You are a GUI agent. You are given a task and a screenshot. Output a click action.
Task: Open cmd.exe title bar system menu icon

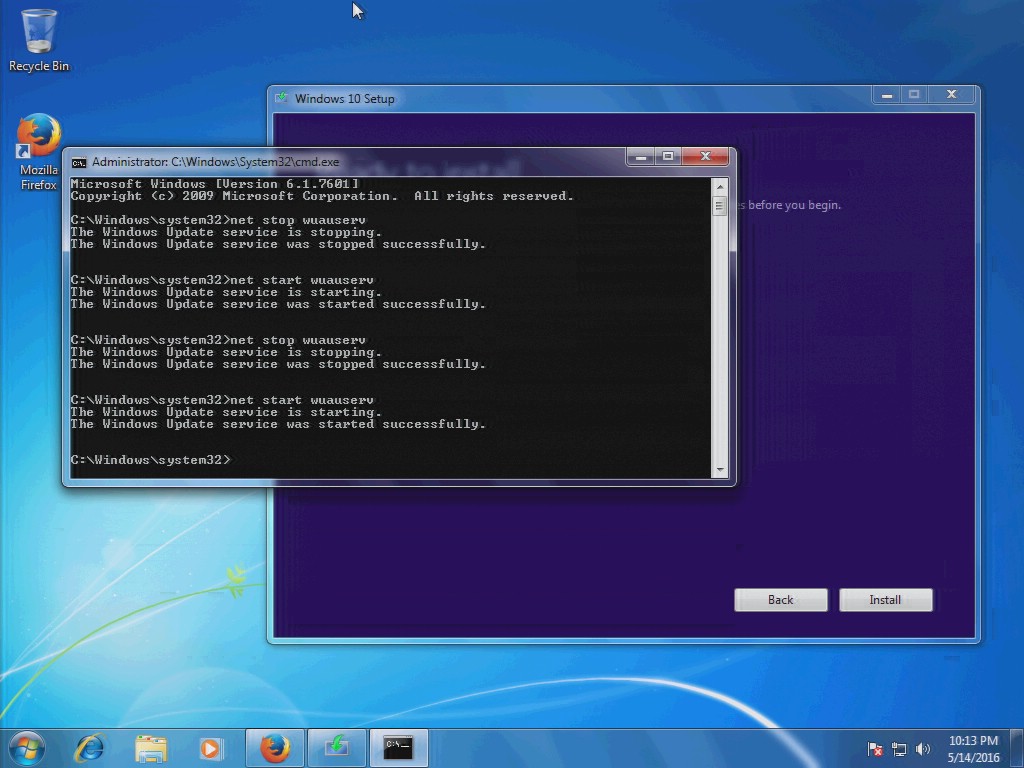[x=79, y=163]
